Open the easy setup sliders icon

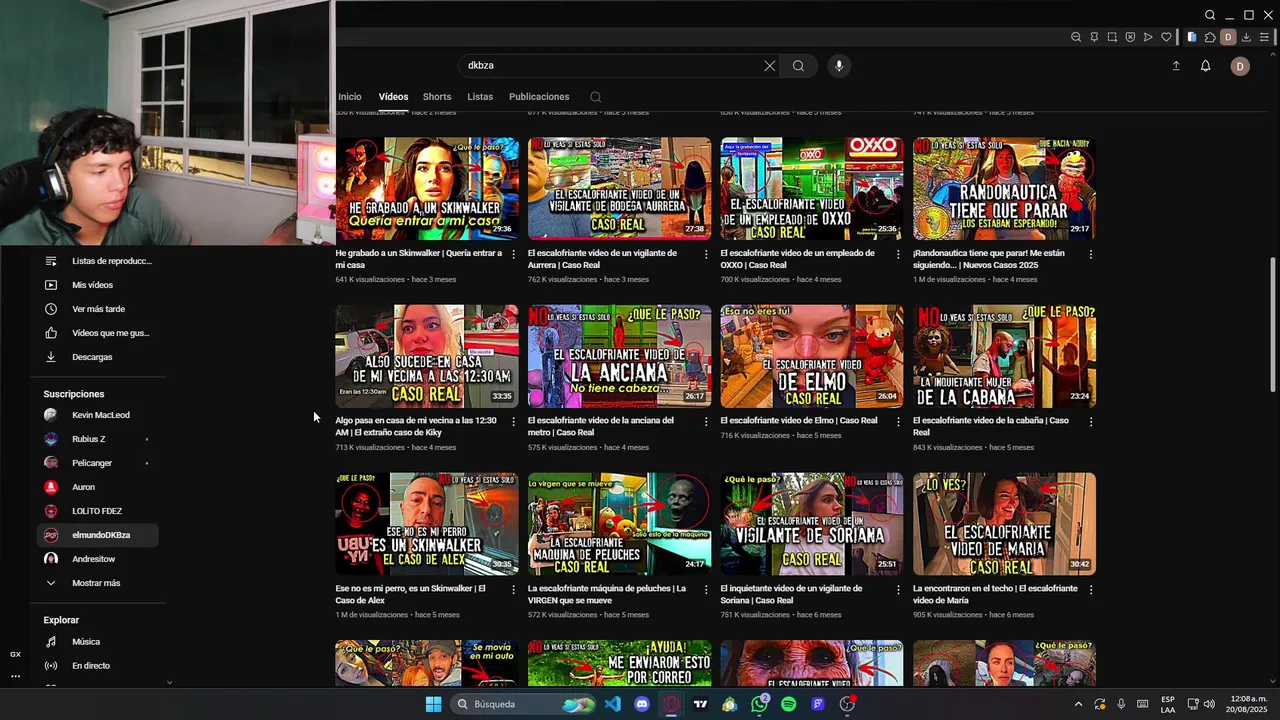[x=1265, y=37]
